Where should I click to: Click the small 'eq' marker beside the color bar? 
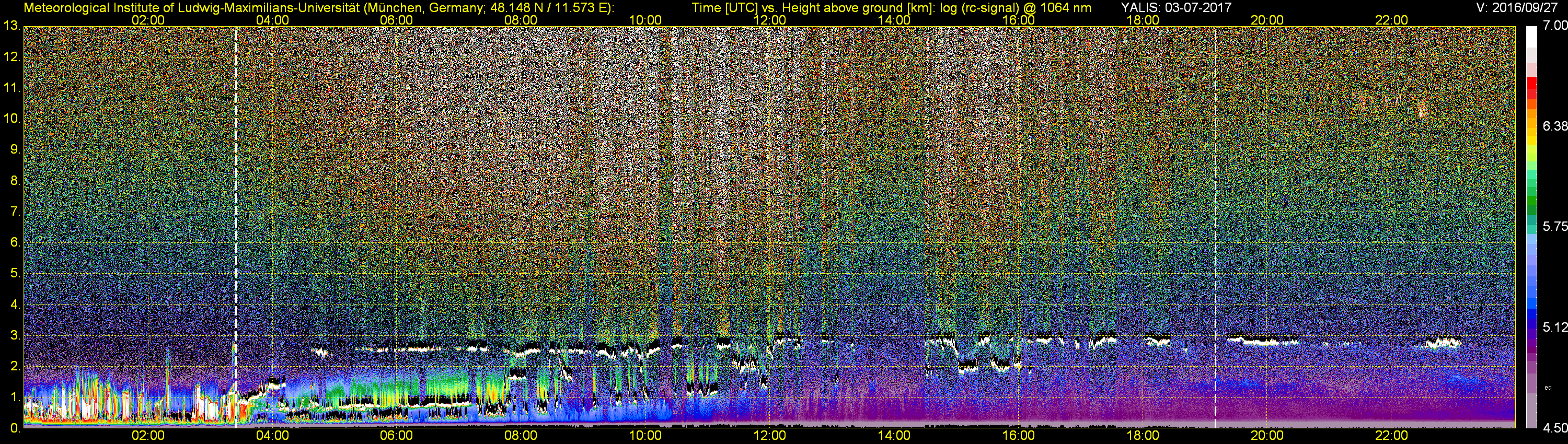click(1548, 388)
